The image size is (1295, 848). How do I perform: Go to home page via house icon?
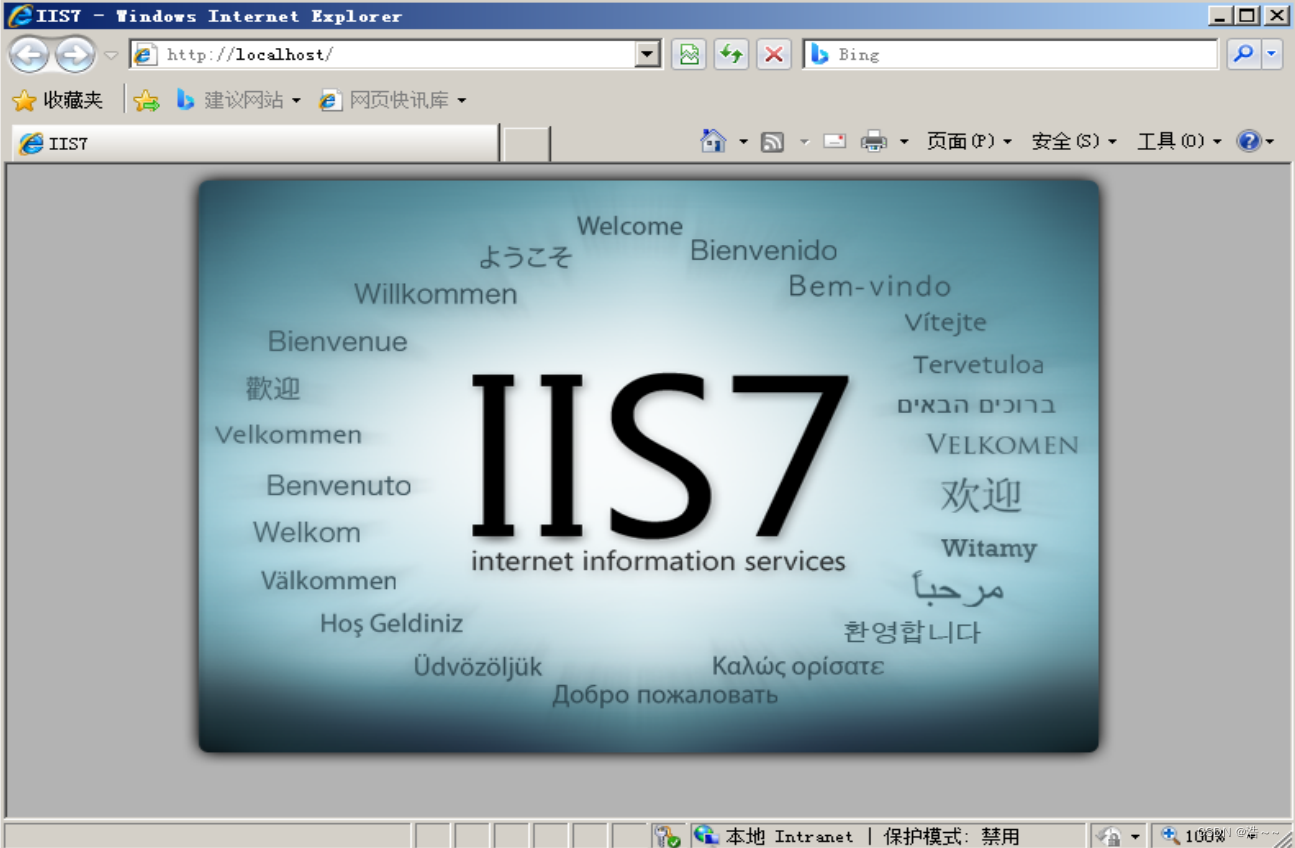pyautogui.click(x=713, y=141)
